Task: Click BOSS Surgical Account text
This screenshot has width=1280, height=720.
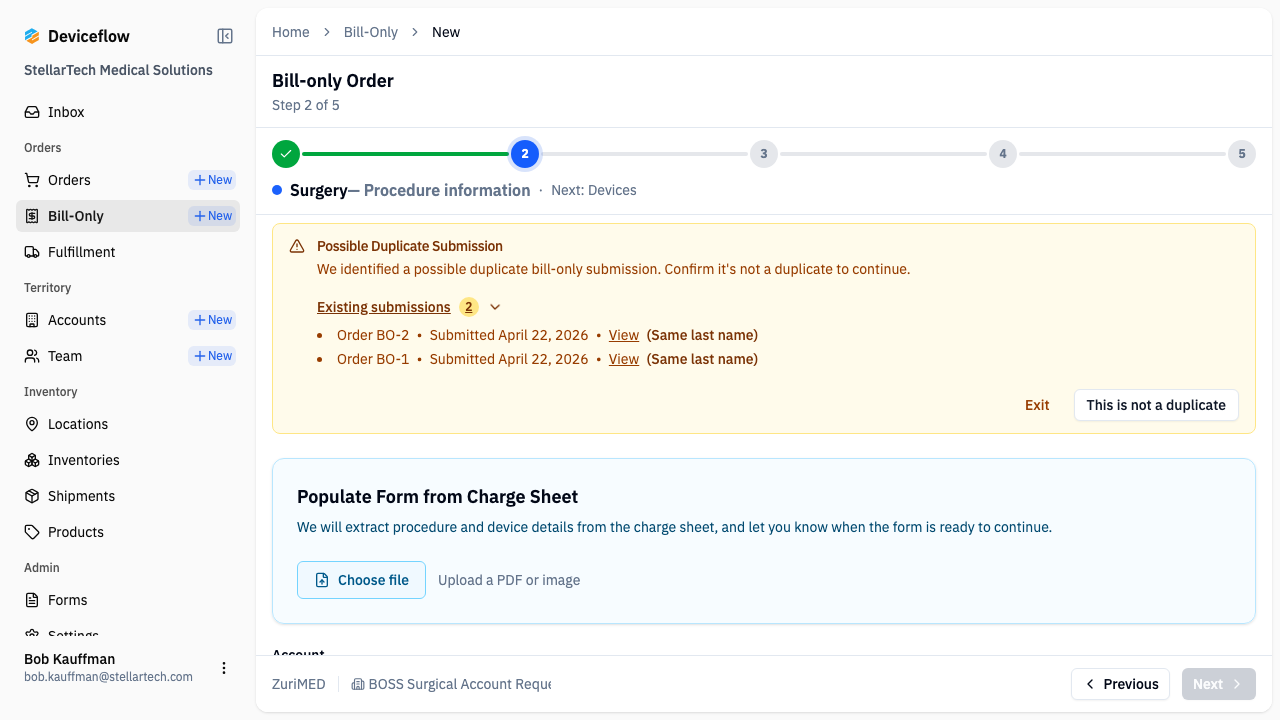Action: click(460, 684)
